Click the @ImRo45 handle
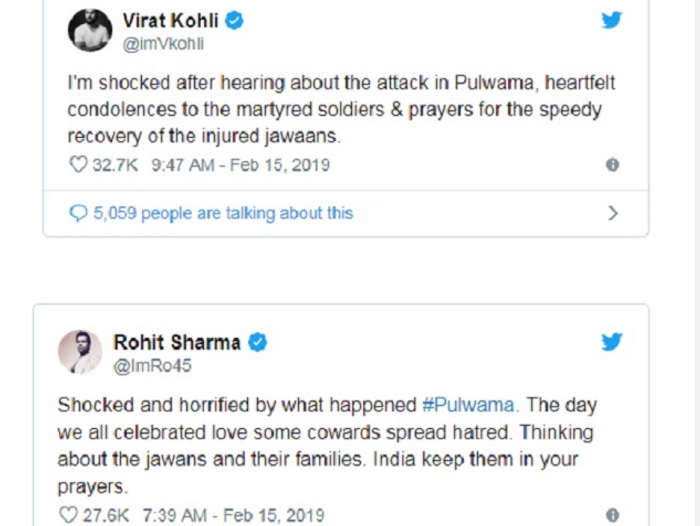This screenshot has width=700, height=526. click(152, 366)
